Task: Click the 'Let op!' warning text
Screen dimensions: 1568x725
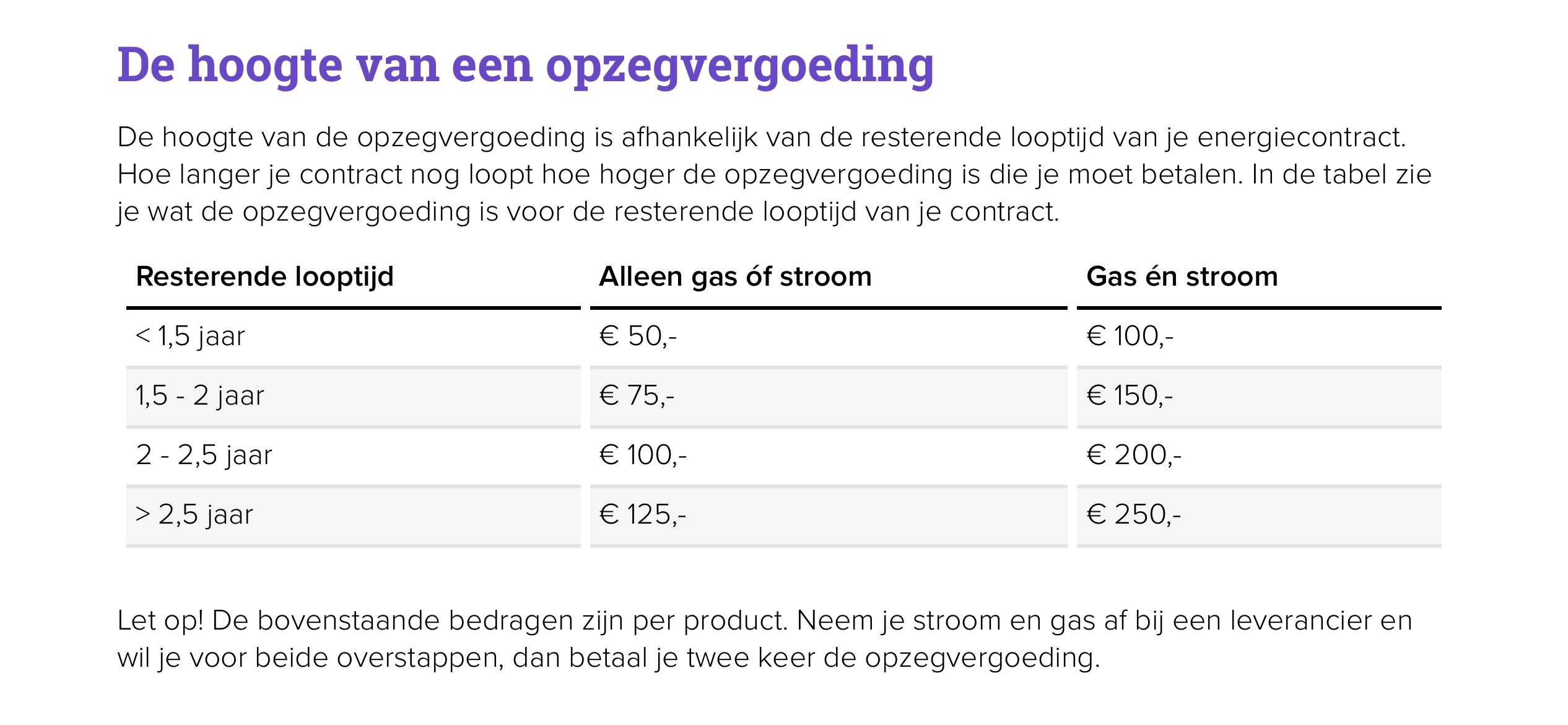Action: [x=765, y=639]
